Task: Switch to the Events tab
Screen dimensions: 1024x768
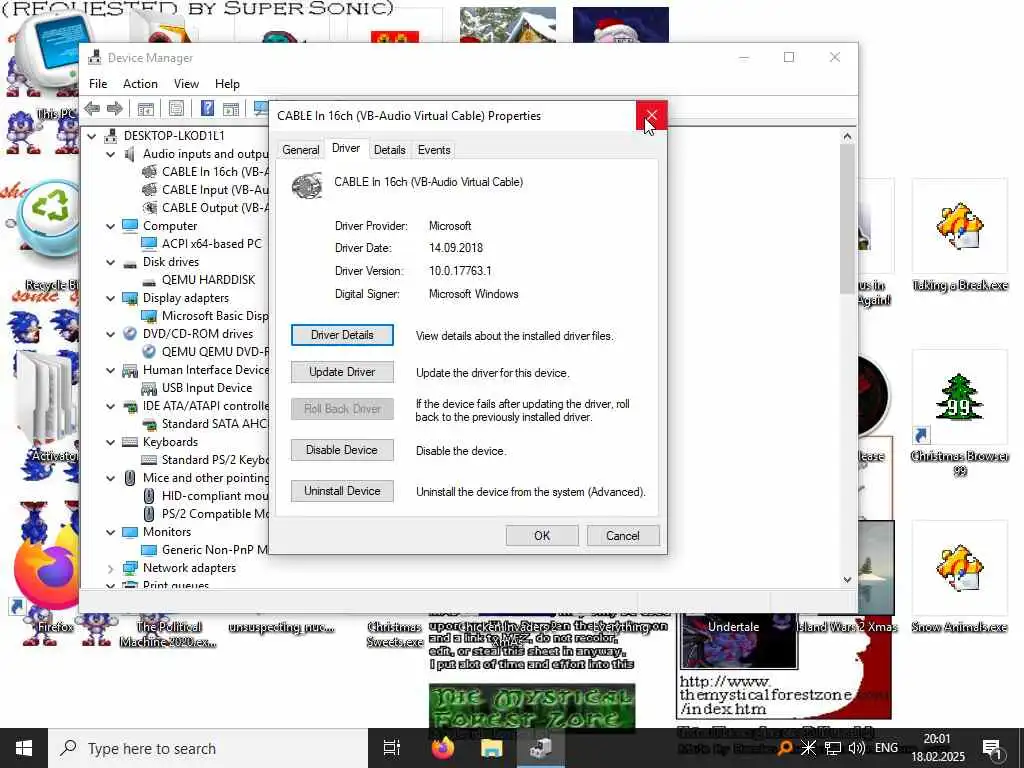Action: point(434,150)
